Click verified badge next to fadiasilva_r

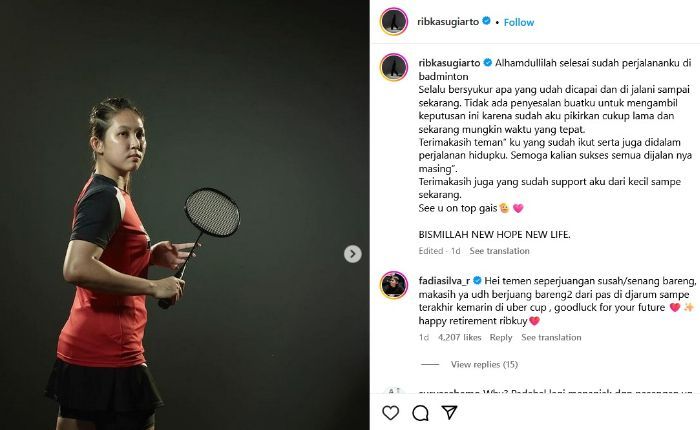(477, 280)
